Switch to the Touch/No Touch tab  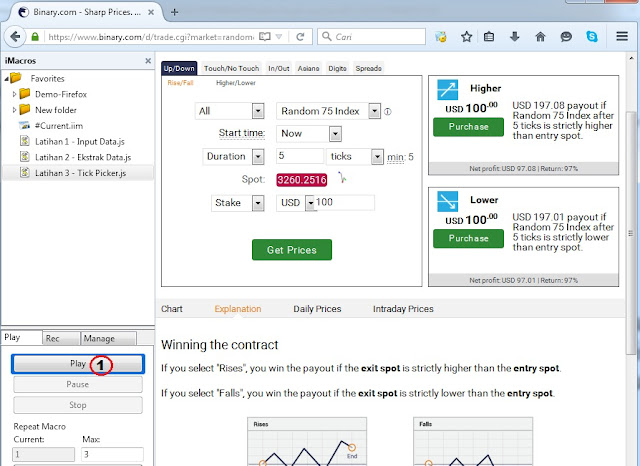coord(231,68)
